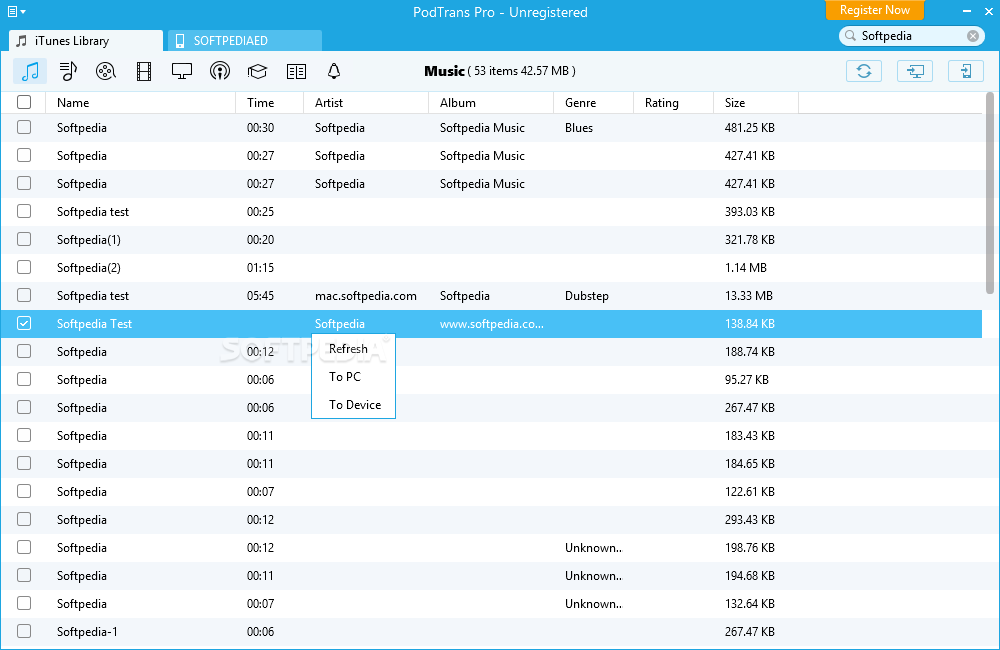Toggle the select-all checkbox in header
Screen dimensions: 1000x650
coord(24,102)
